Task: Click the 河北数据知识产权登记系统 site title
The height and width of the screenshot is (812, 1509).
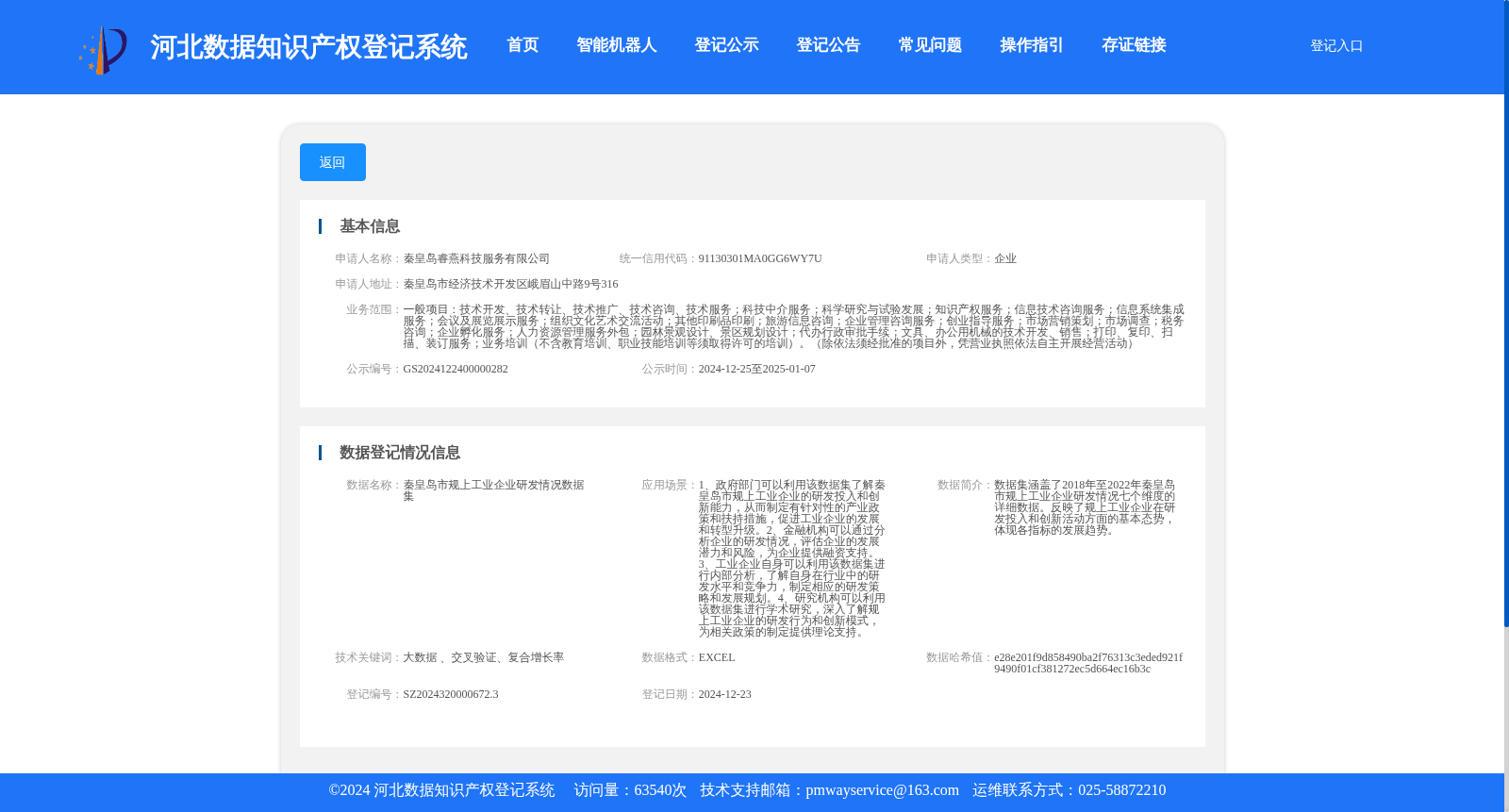Action: [308, 47]
